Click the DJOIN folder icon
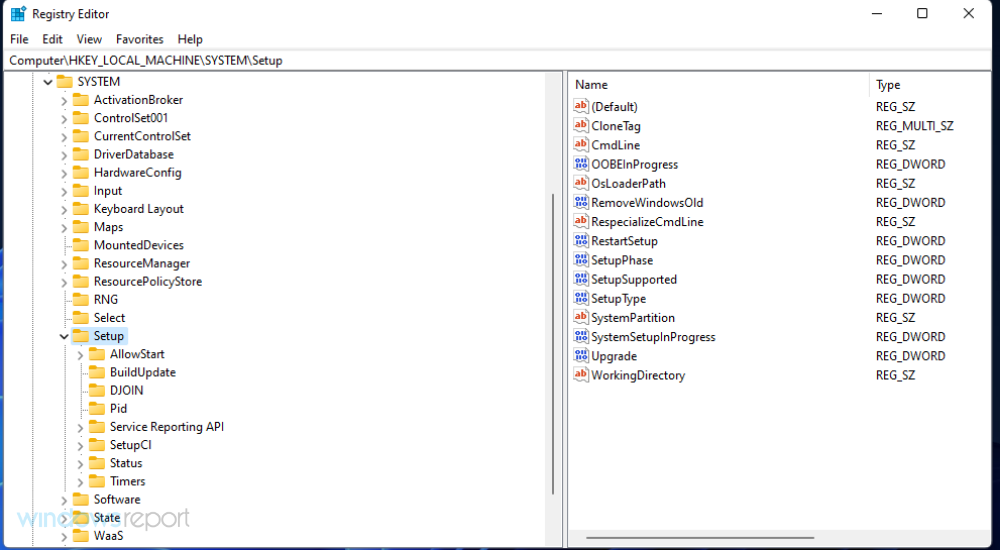This screenshot has height=550, width=1000. pos(96,390)
